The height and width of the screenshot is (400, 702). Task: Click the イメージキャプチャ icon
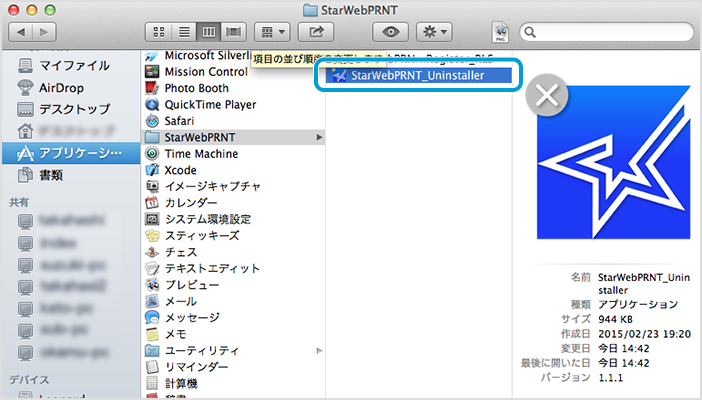click(152, 186)
